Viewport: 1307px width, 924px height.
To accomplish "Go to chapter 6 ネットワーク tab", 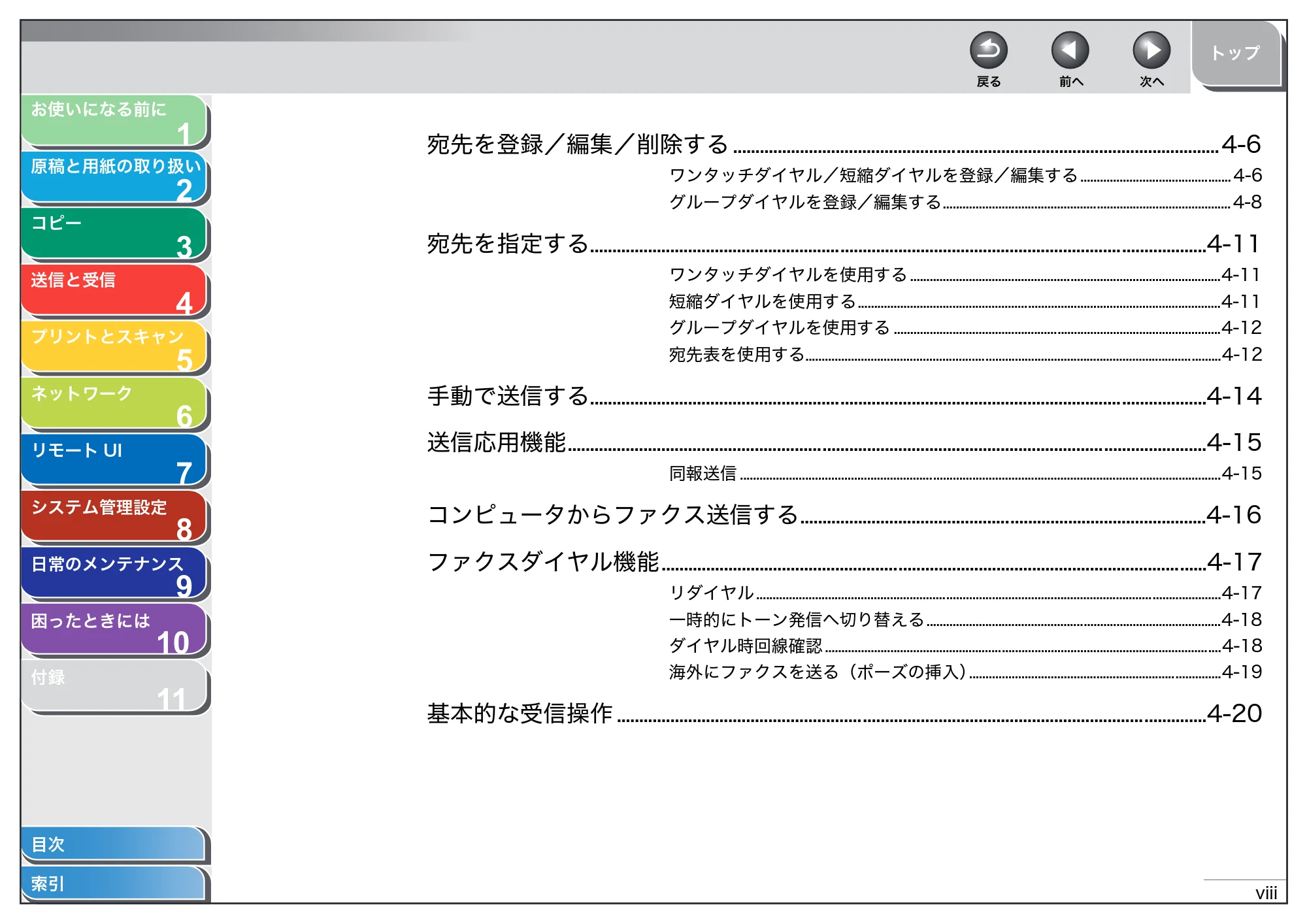I will point(114,404).
